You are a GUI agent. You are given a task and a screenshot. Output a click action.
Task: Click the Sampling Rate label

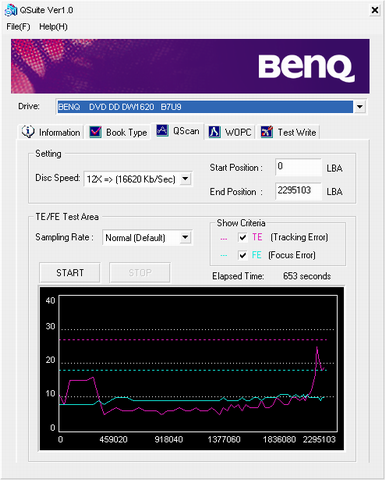pos(64,237)
